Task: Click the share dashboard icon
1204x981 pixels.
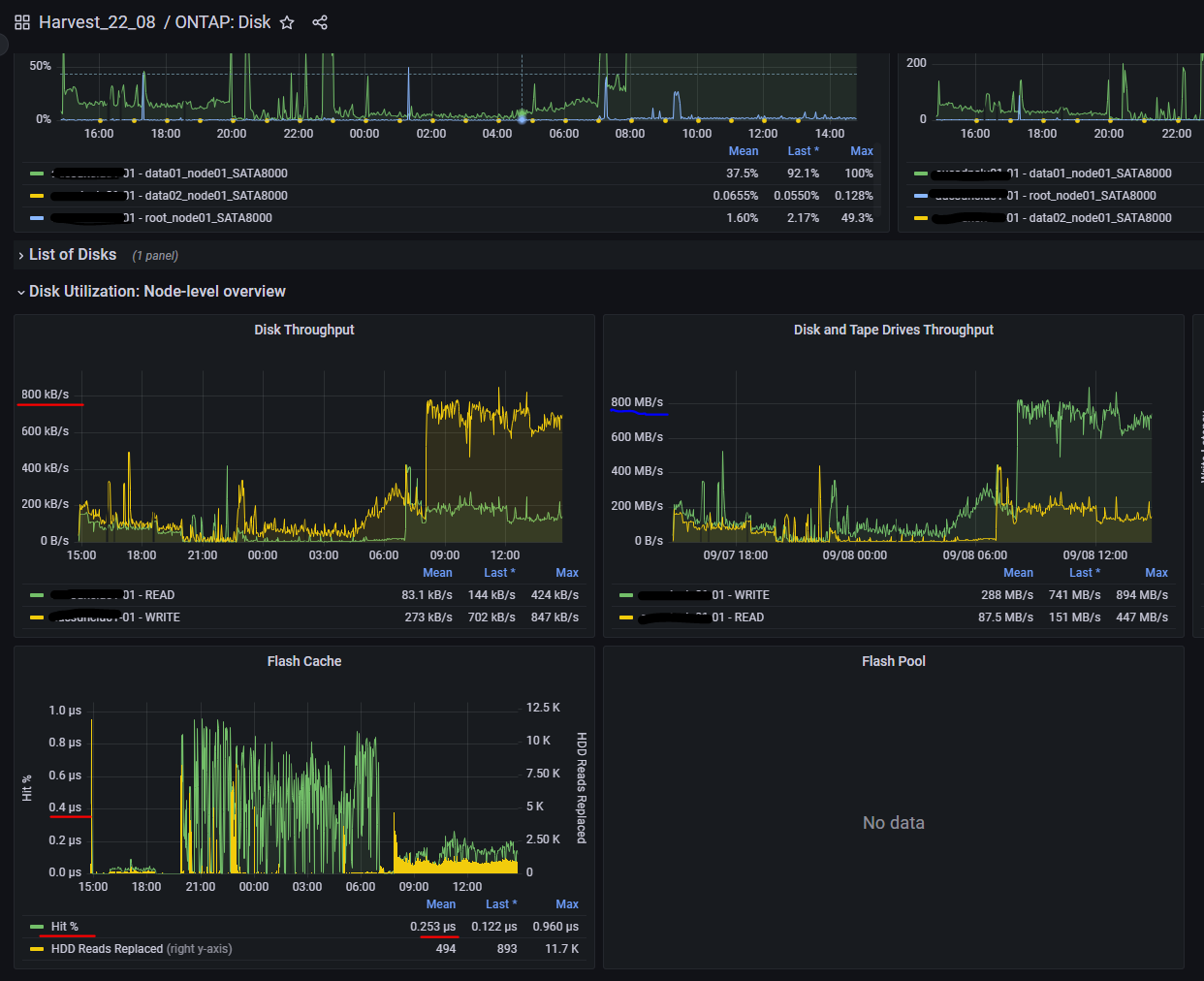Action: tap(320, 21)
